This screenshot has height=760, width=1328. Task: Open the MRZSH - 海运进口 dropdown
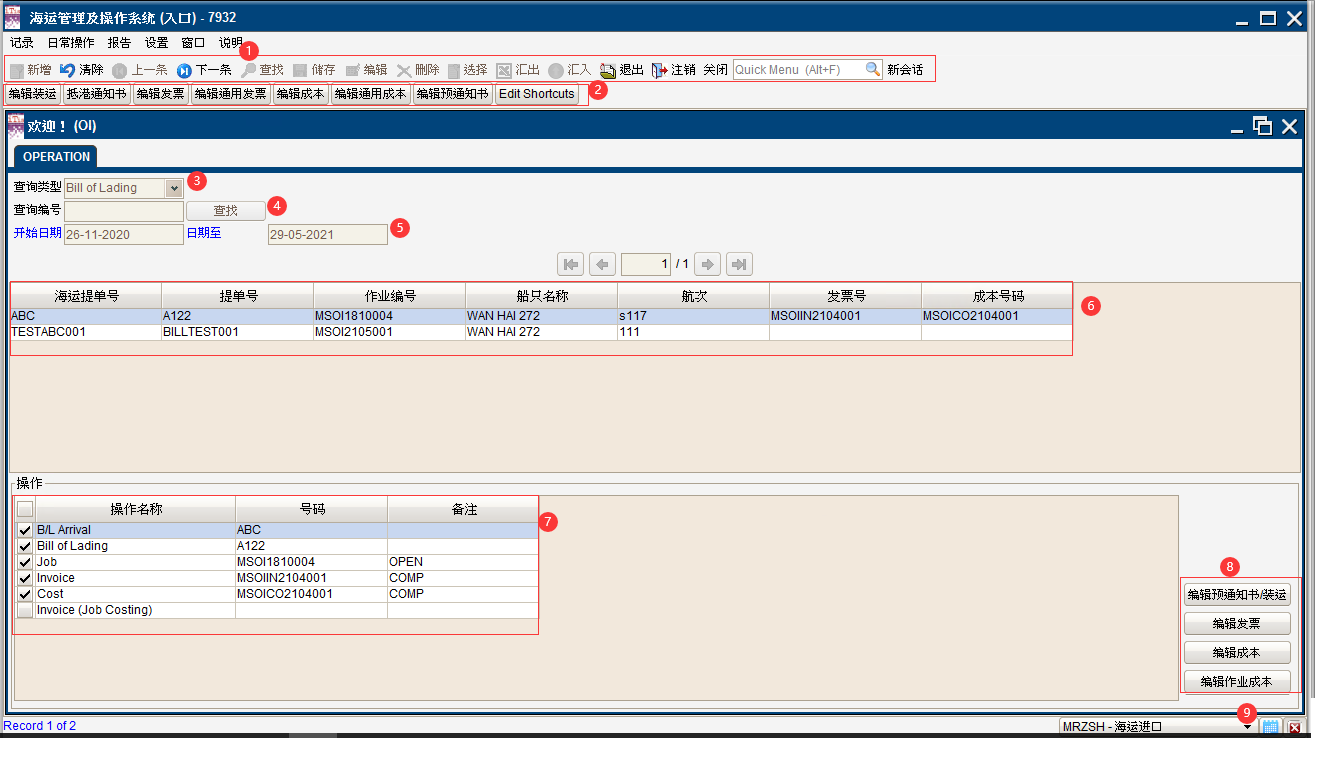pos(1247,727)
